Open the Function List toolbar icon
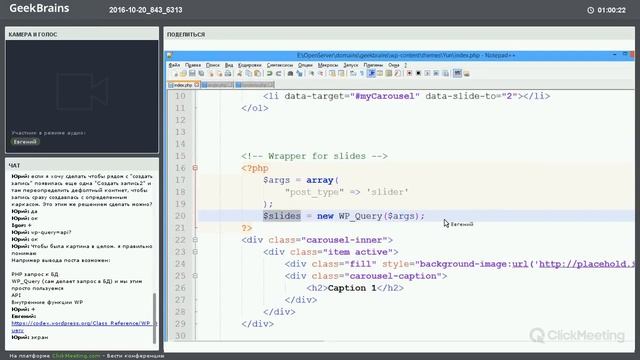The height and width of the screenshot is (360, 640). tap(397, 73)
